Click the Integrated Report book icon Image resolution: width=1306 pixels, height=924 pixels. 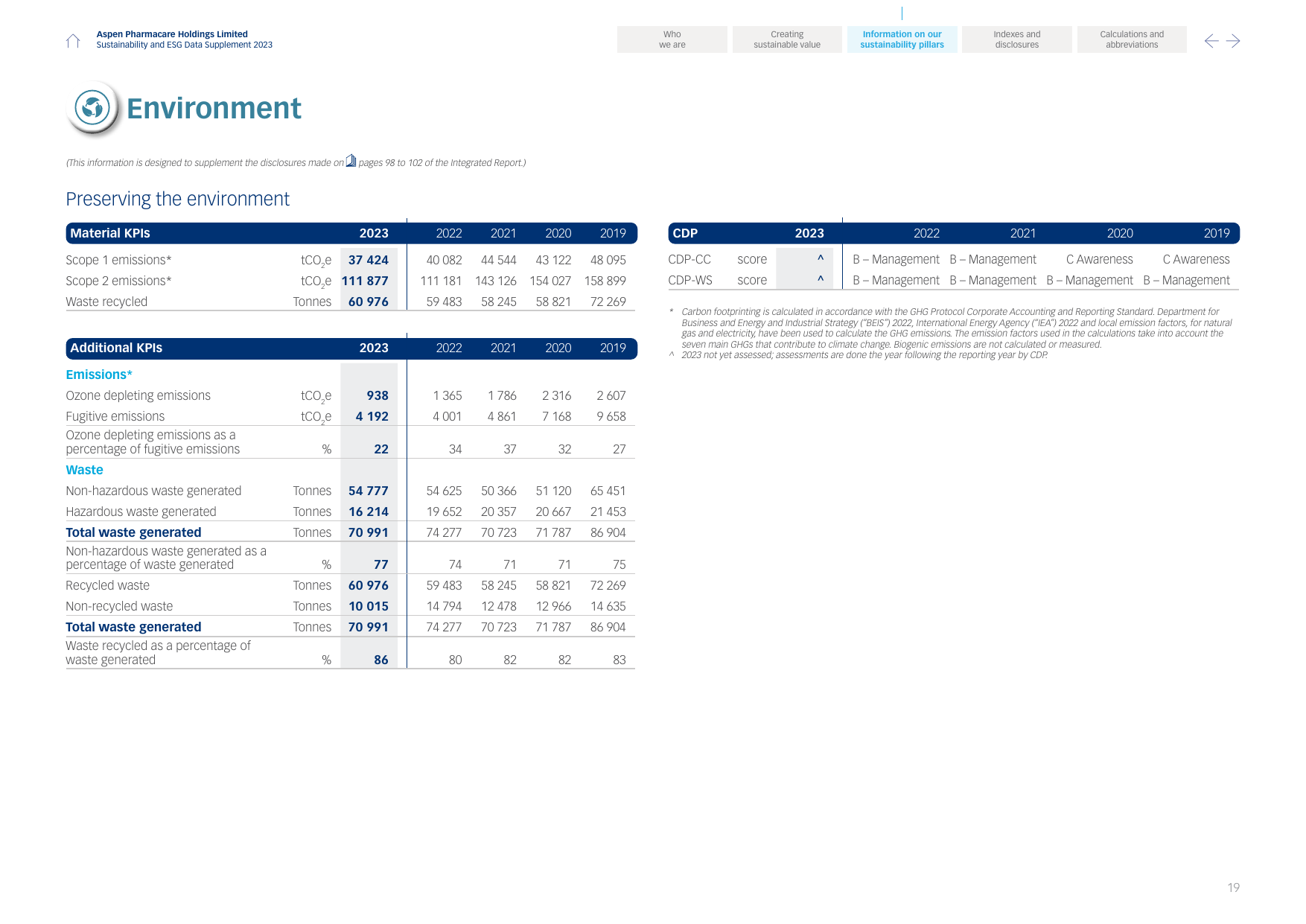coord(351,161)
